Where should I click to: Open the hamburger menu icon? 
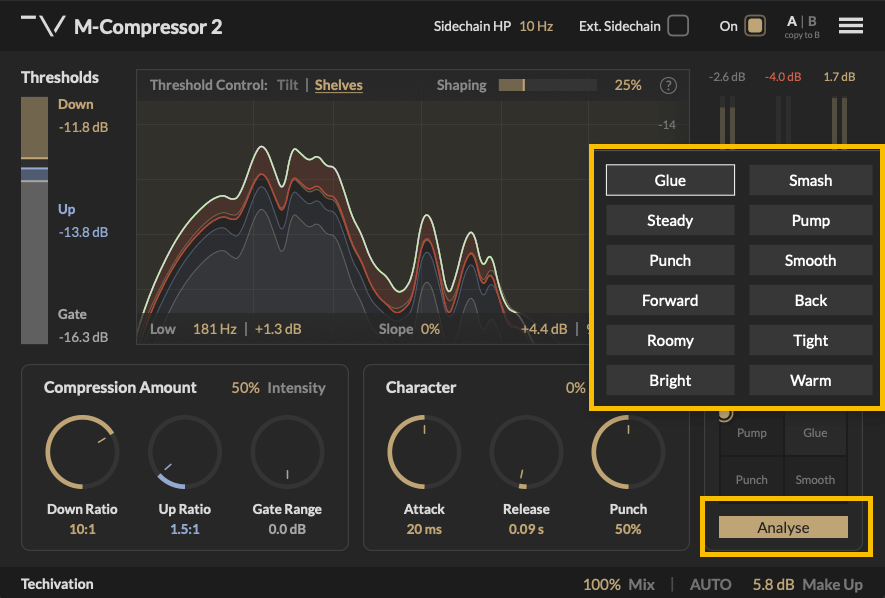pyautogui.click(x=851, y=25)
